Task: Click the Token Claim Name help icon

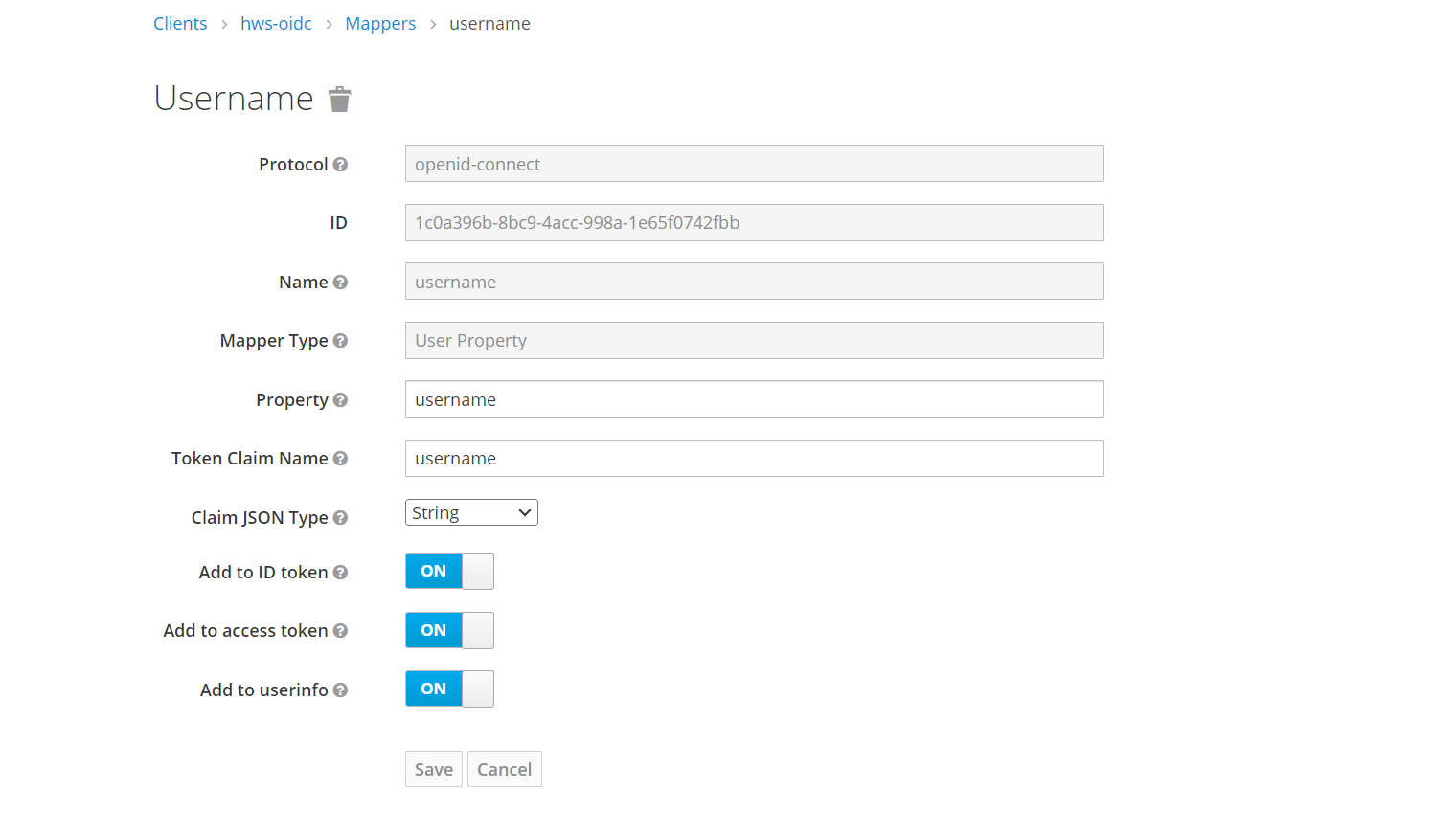Action: [340, 459]
